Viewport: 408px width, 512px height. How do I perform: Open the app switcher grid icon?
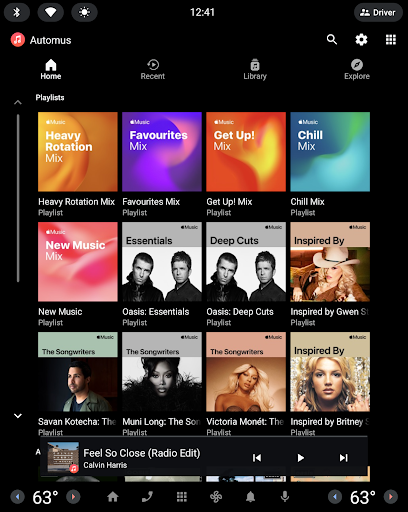point(391,40)
